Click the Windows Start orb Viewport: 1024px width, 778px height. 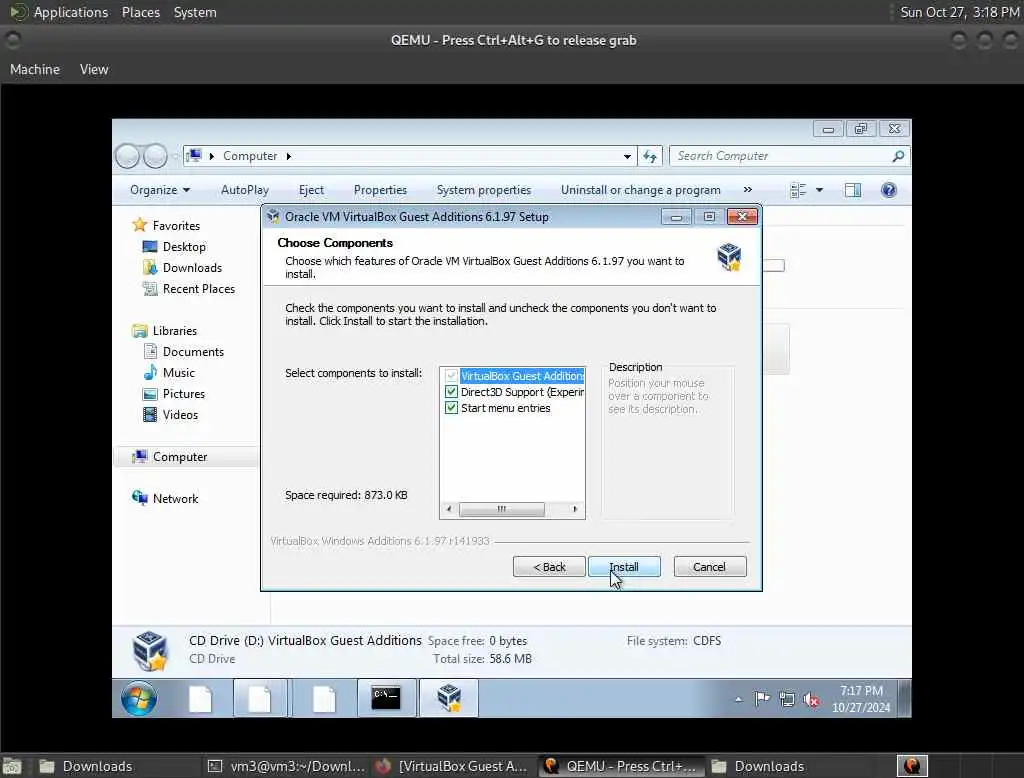tap(139, 698)
